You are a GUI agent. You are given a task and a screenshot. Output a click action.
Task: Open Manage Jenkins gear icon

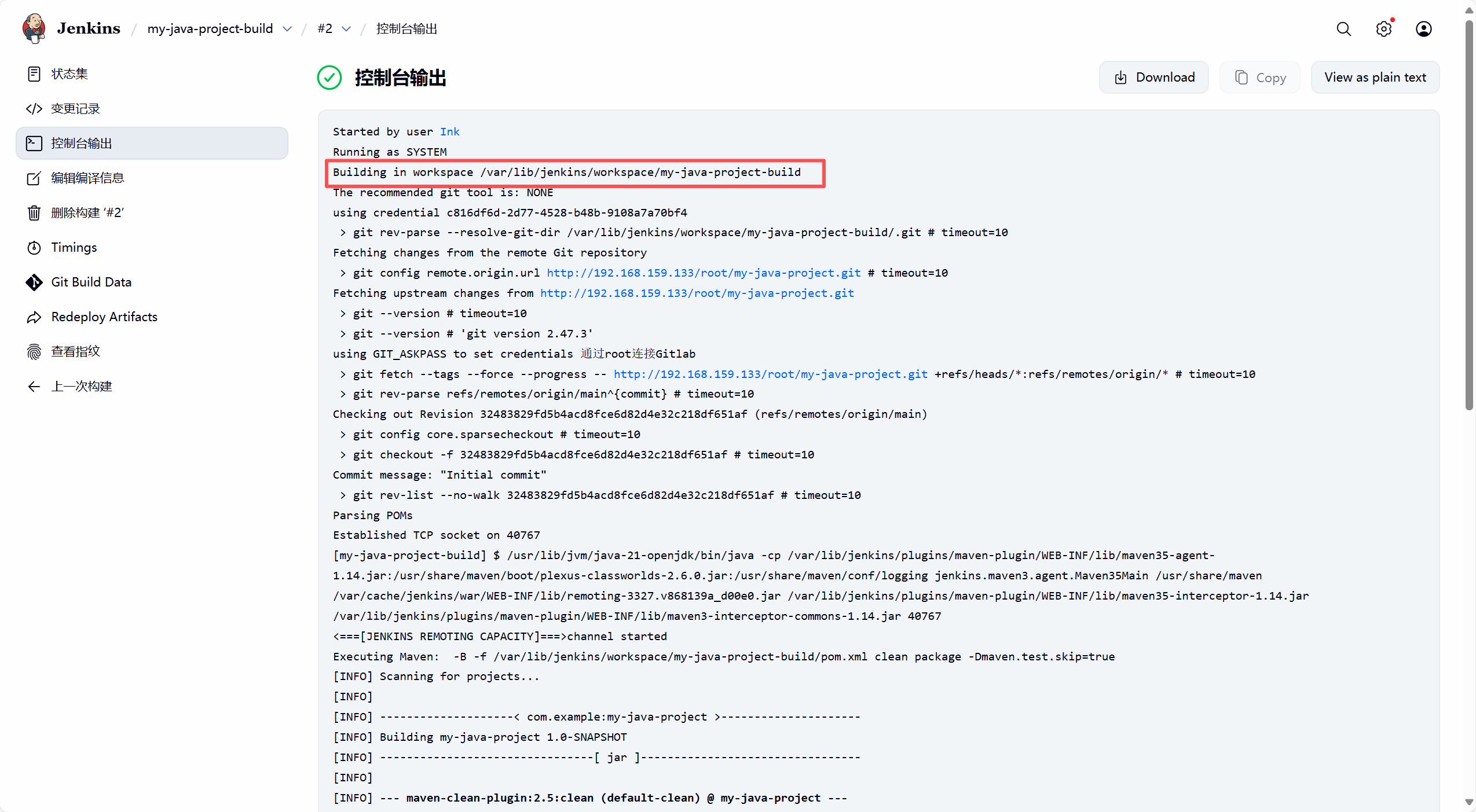pyautogui.click(x=1383, y=29)
